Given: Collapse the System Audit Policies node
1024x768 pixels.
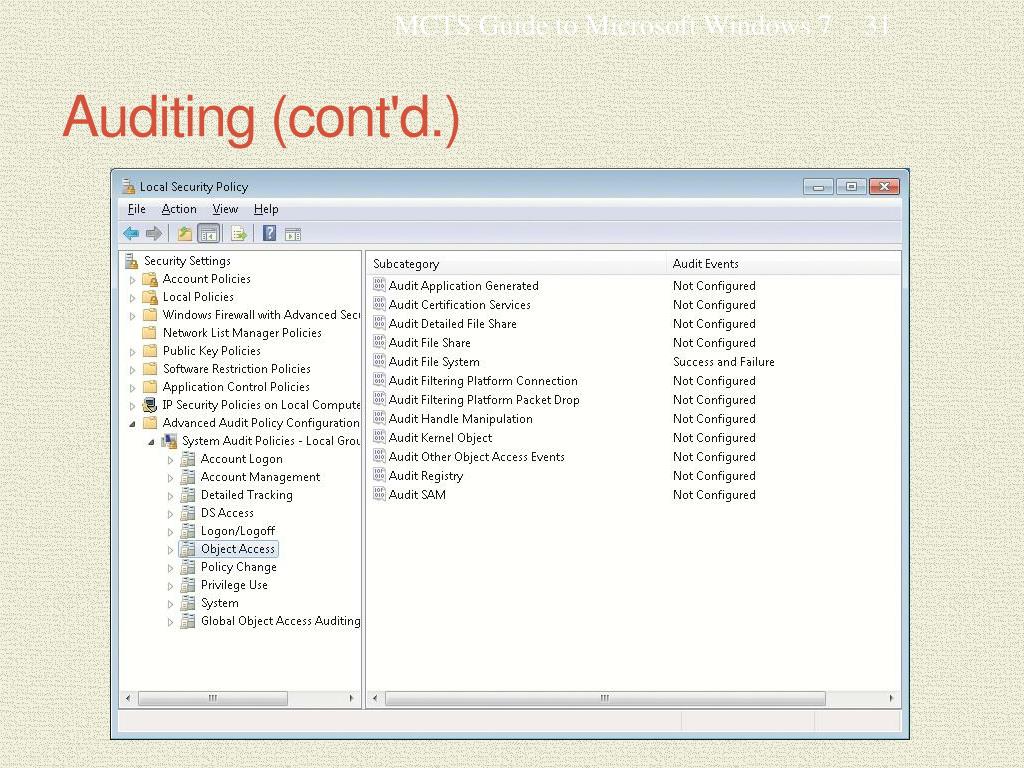Looking at the screenshot, I should pyautogui.click(x=152, y=442).
